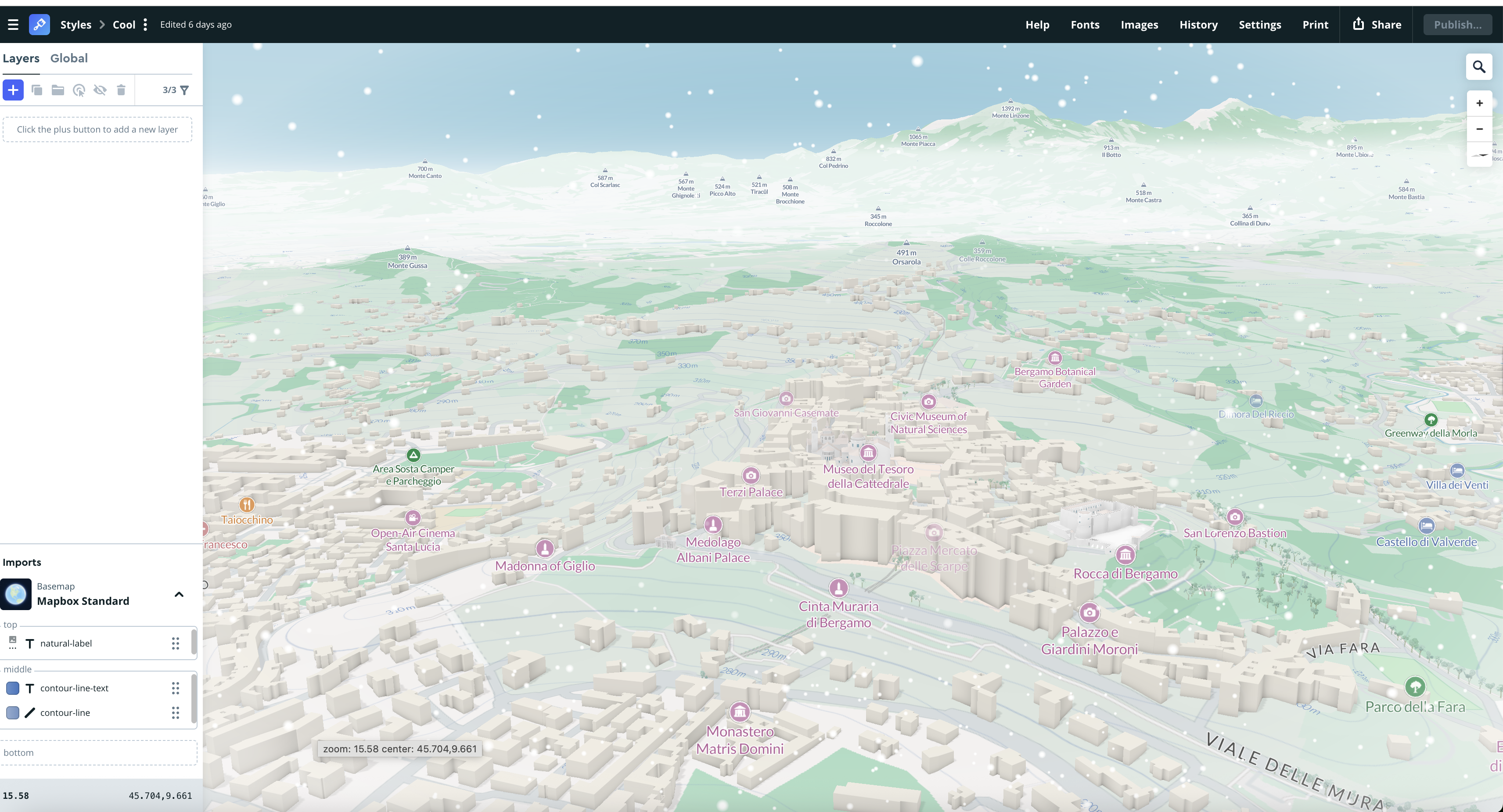
Task: Switch to the Global tab
Action: click(69, 58)
